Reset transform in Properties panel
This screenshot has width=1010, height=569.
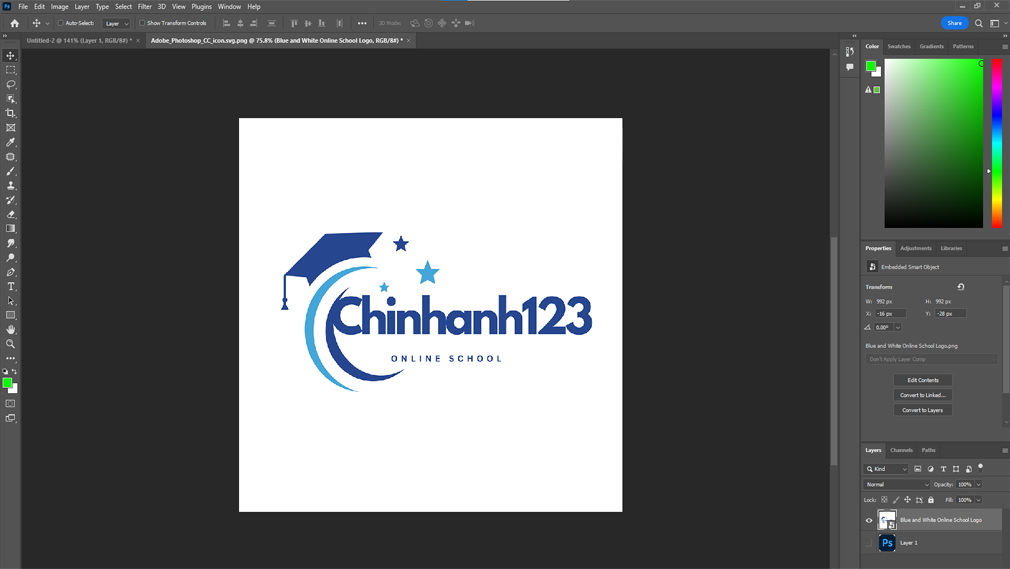point(960,287)
